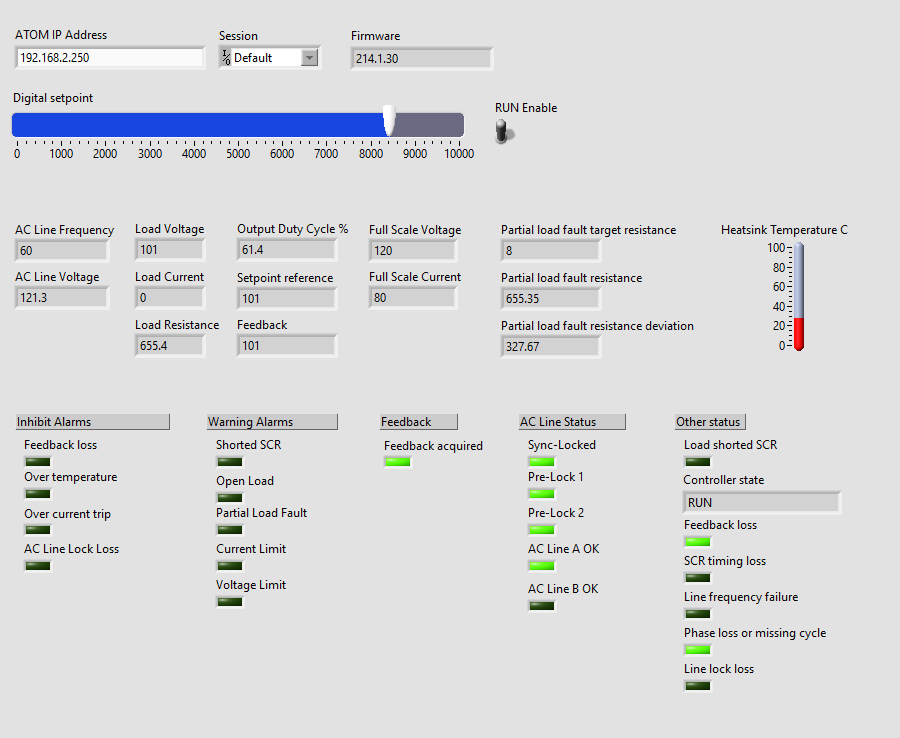Image resolution: width=900 pixels, height=738 pixels.
Task: Click the Phase loss or missing cycle LED
Action: [x=697, y=649]
